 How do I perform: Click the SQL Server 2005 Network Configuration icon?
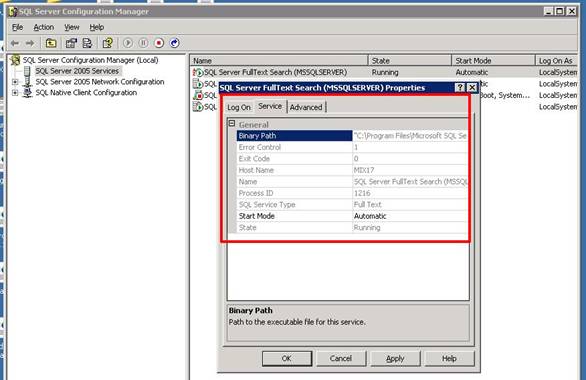tap(27, 82)
